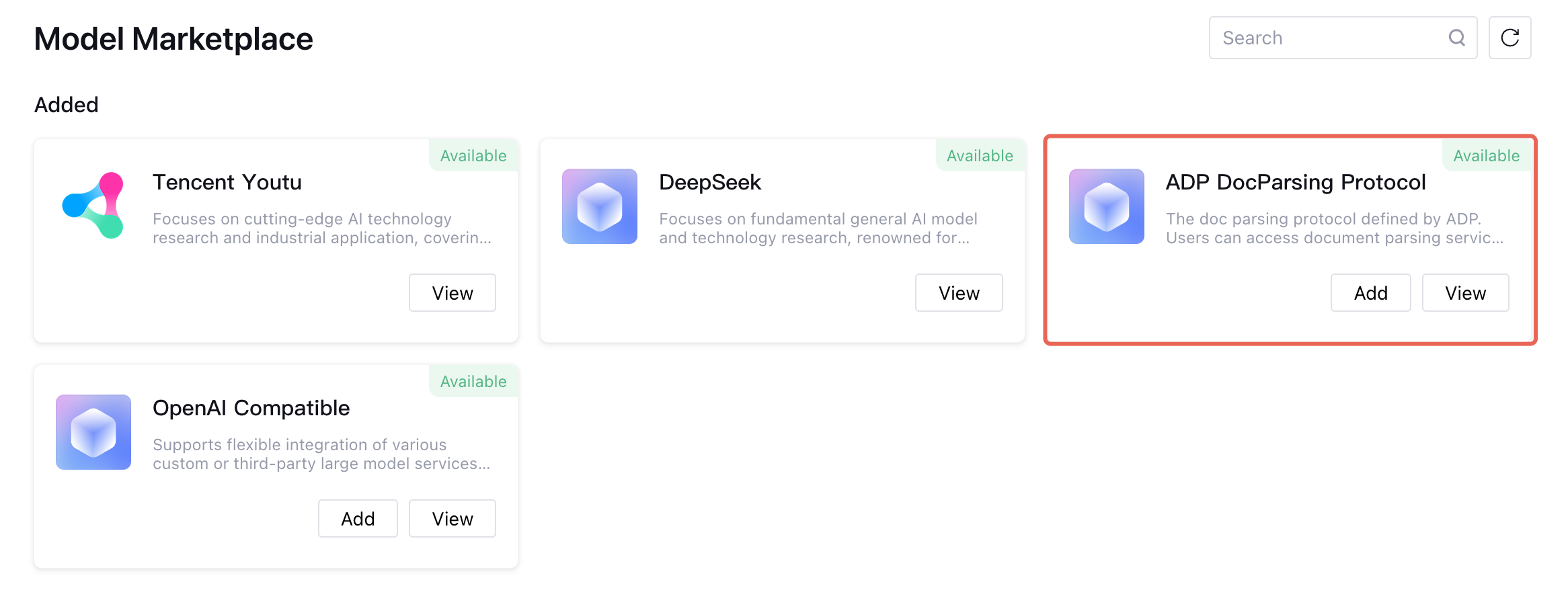Click the ADP DocParsing Protocol cube icon
The width and height of the screenshot is (1568, 590).
pos(1107,206)
